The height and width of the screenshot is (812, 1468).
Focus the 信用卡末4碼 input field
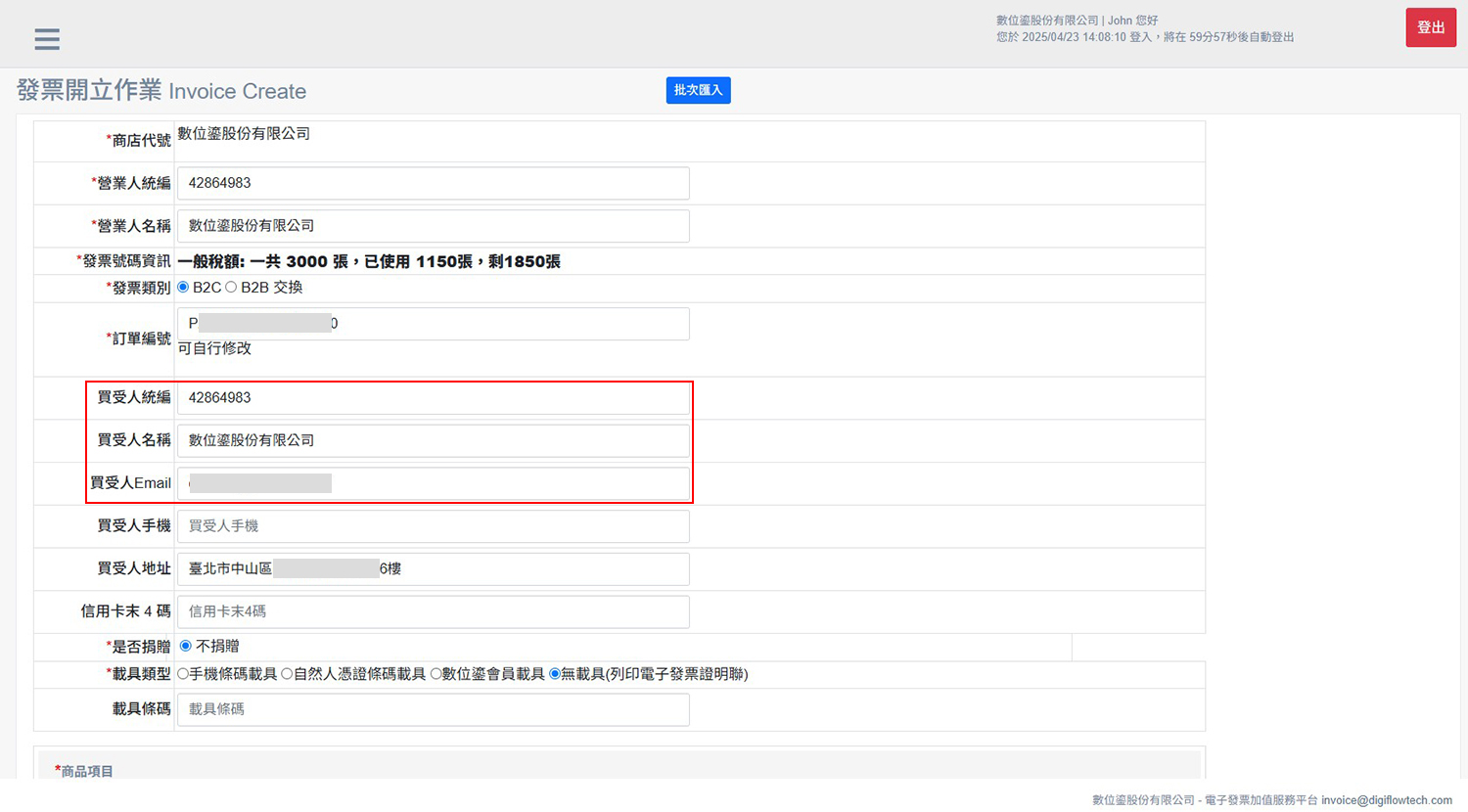433,611
